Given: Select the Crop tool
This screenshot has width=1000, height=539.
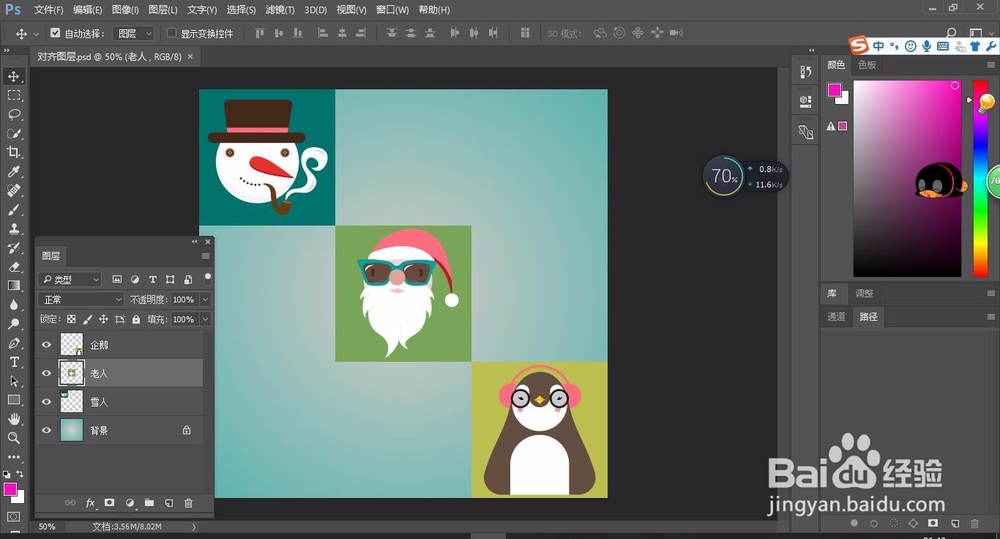Looking at the screenshot, I should pos(13,152).
